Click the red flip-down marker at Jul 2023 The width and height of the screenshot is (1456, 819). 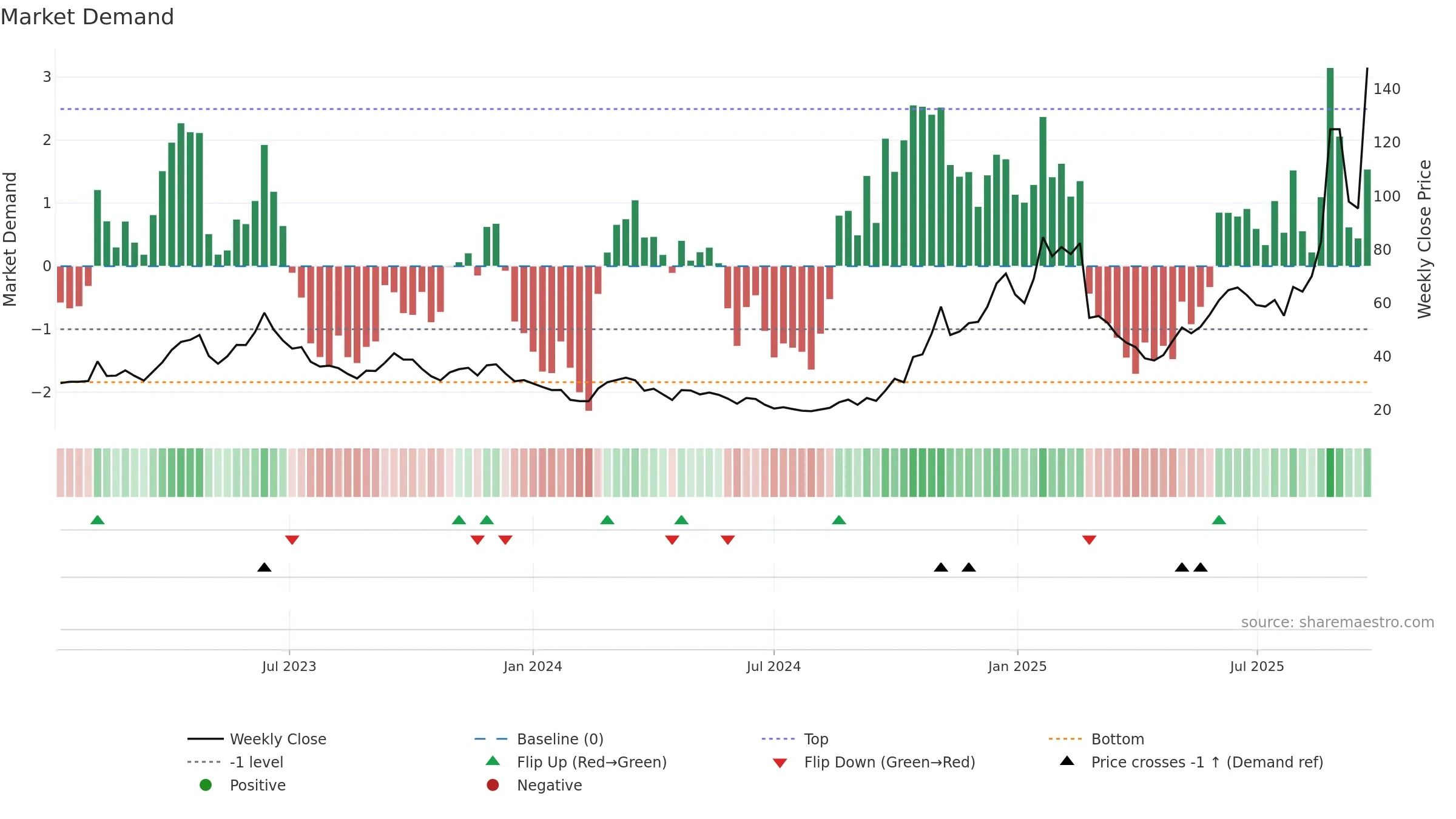292,540
